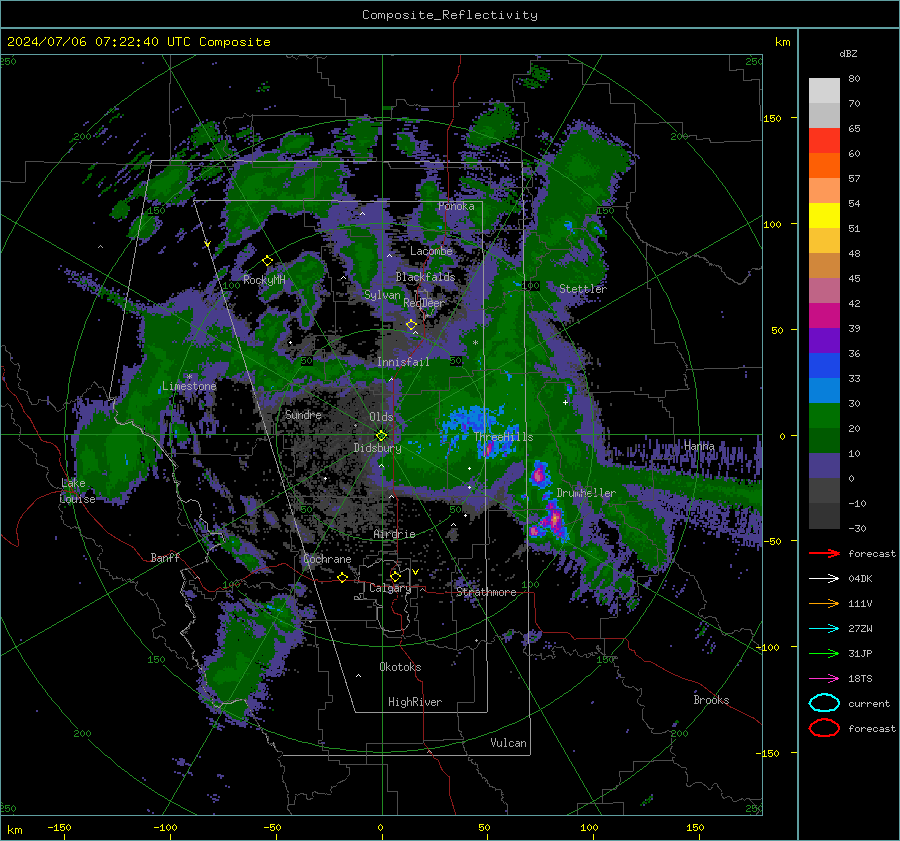Image resolution: width=900 pixels, height=841 pixels.
Task: Click the intense storm cell west of Drumheller
Action: pos(538,474)
